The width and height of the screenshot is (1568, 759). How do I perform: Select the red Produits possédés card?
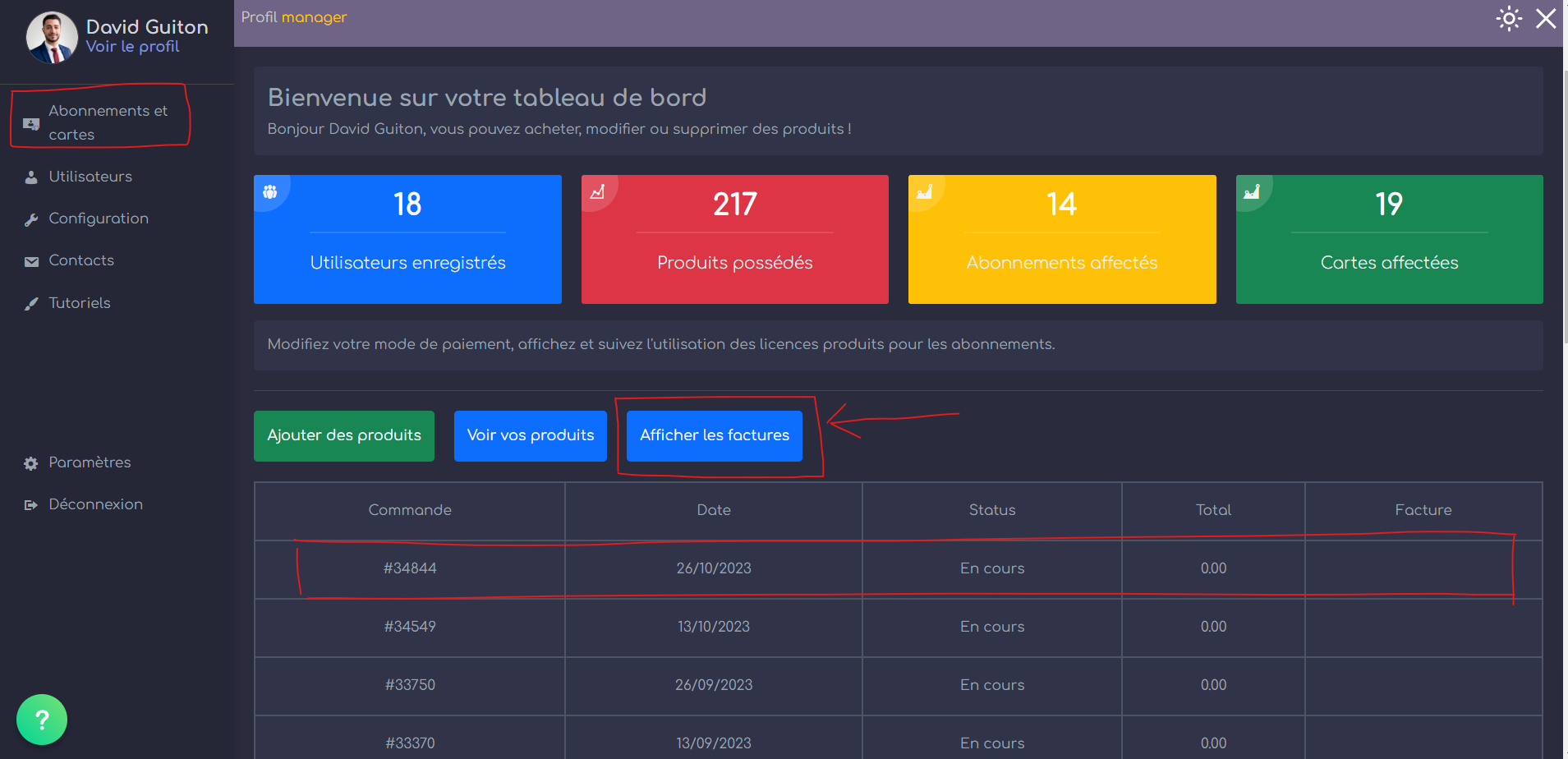click(734, 239)
